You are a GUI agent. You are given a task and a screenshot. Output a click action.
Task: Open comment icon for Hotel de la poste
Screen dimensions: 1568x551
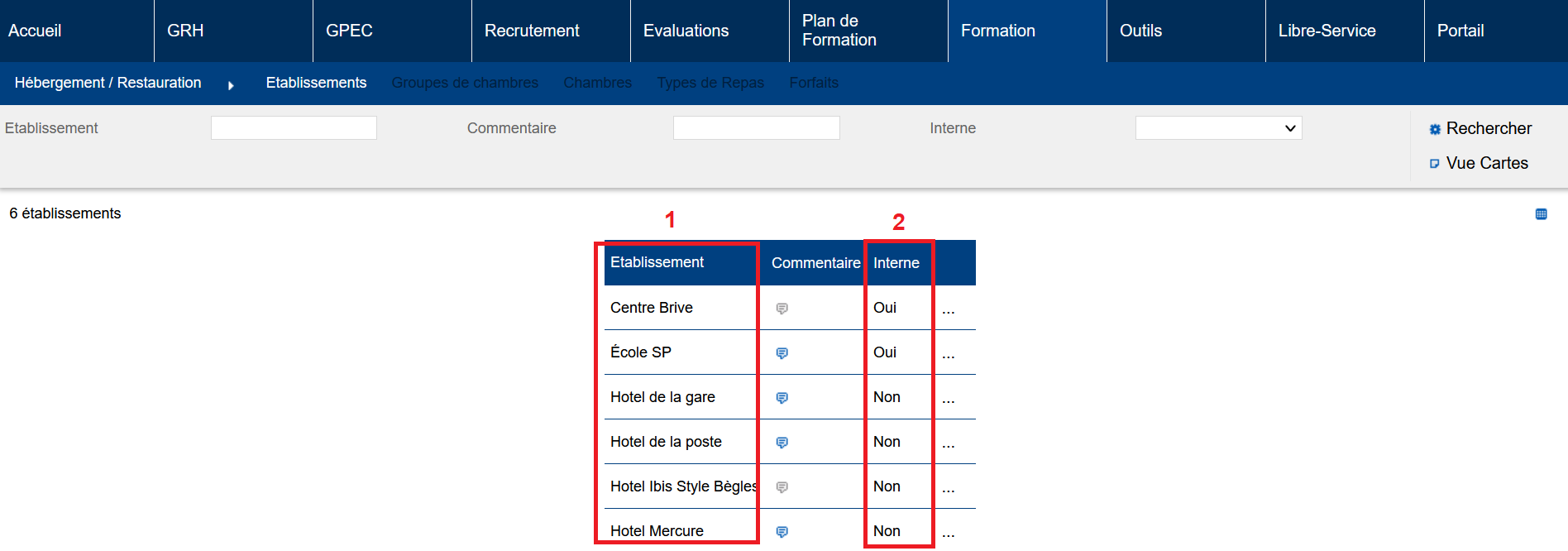click(782, 443)
